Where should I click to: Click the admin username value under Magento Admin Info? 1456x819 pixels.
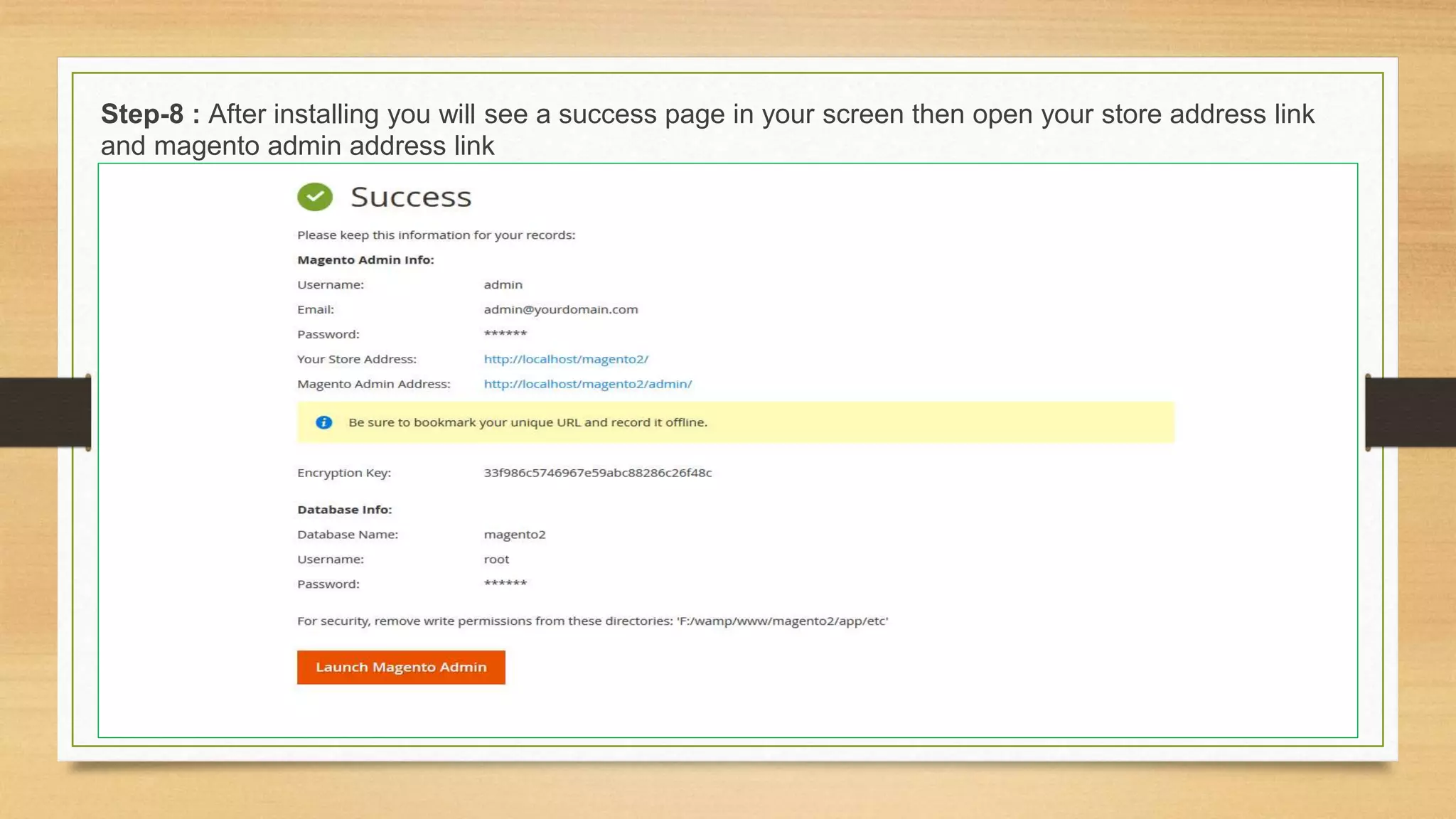503,284
